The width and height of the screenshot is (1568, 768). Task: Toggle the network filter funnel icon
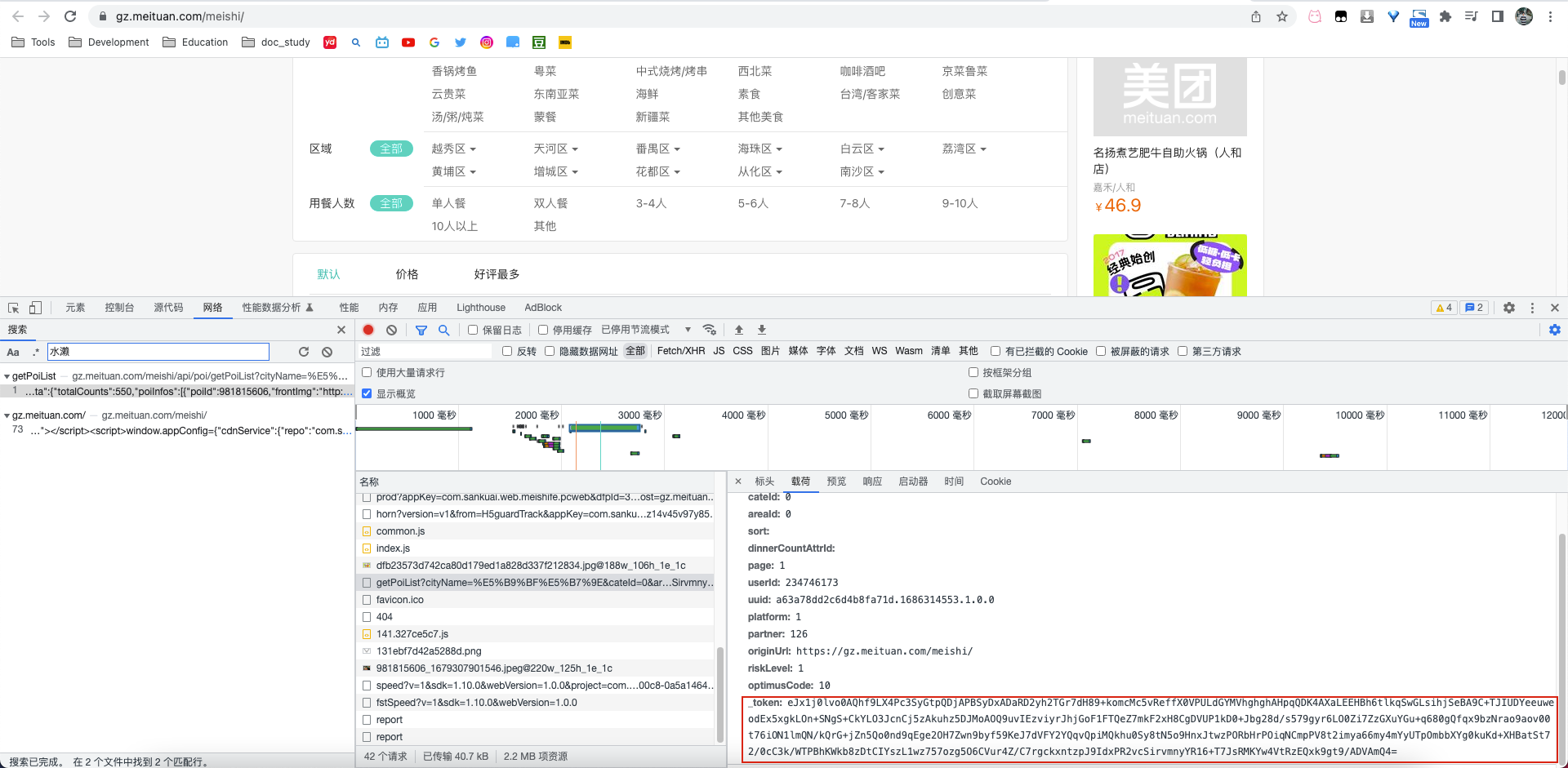[421, 330]
